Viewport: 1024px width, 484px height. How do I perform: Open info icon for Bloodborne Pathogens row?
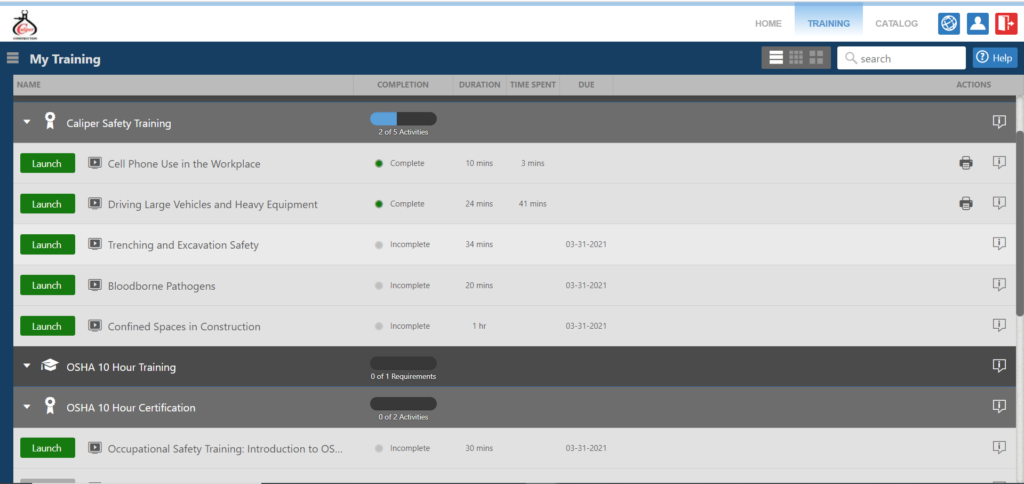[999, 284]
